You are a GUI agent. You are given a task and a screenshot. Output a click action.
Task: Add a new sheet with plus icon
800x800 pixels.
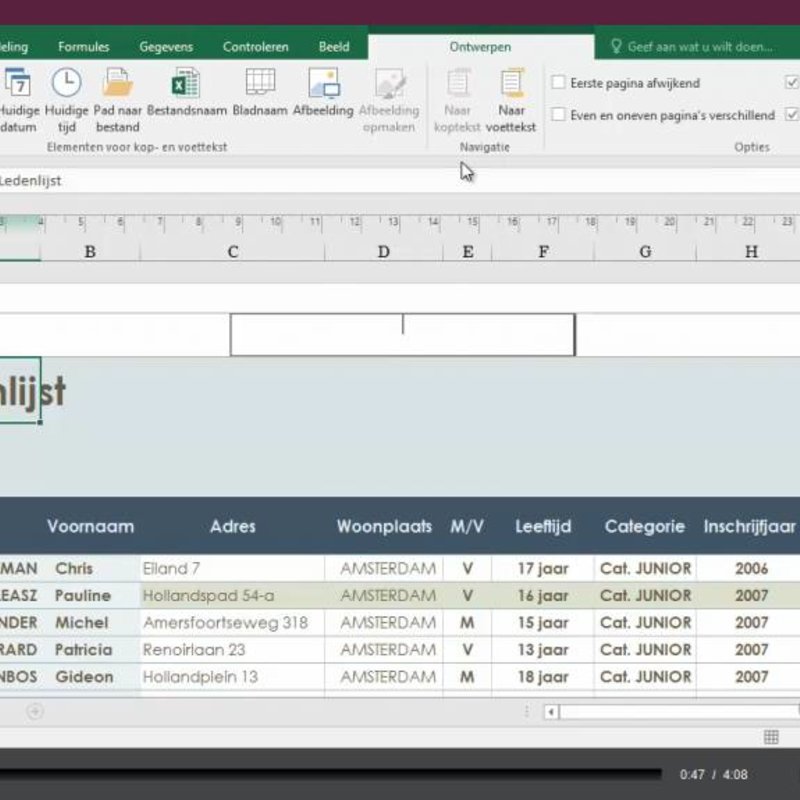[35, 711]
